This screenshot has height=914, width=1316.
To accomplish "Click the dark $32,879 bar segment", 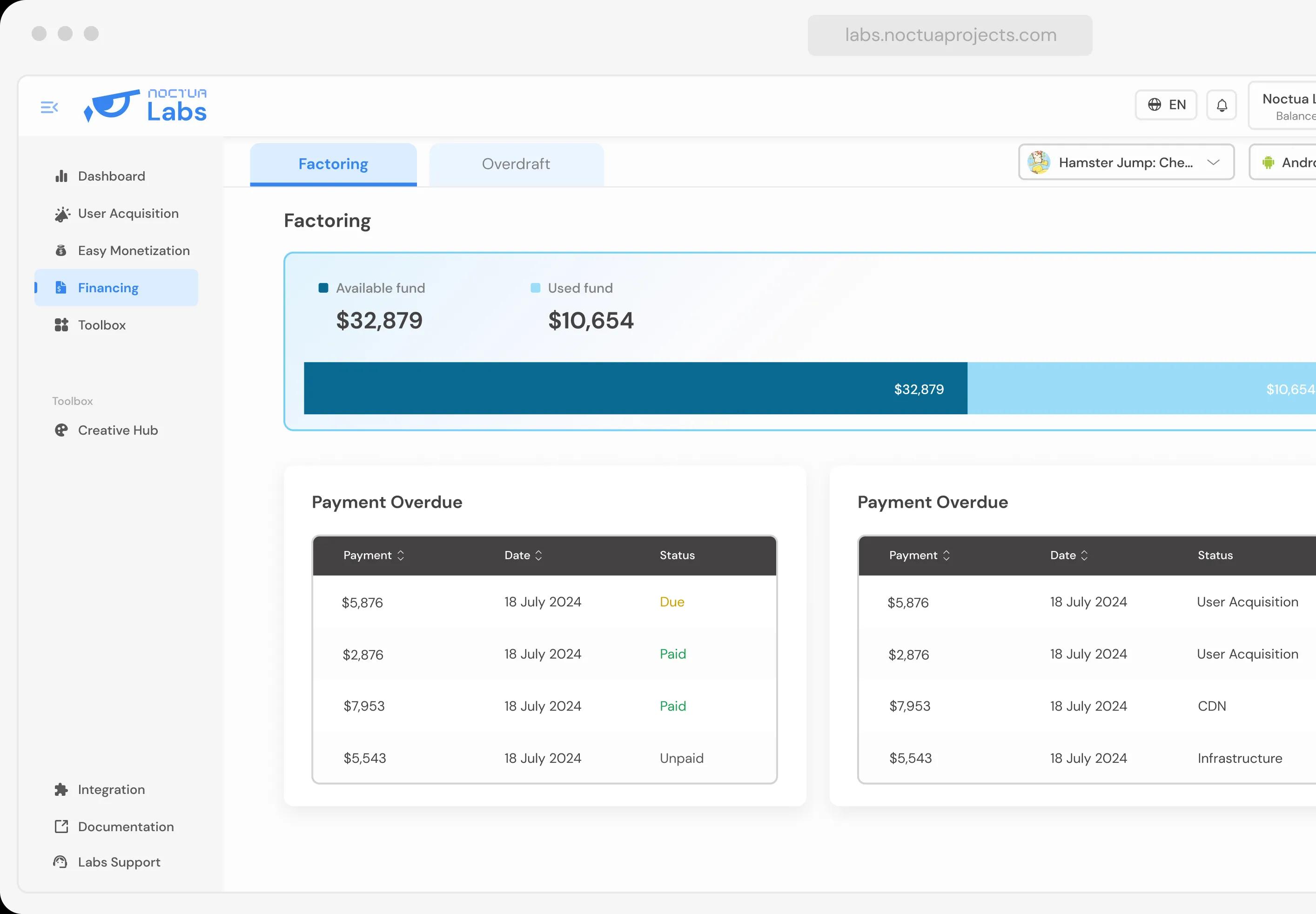I will (636, 388).
